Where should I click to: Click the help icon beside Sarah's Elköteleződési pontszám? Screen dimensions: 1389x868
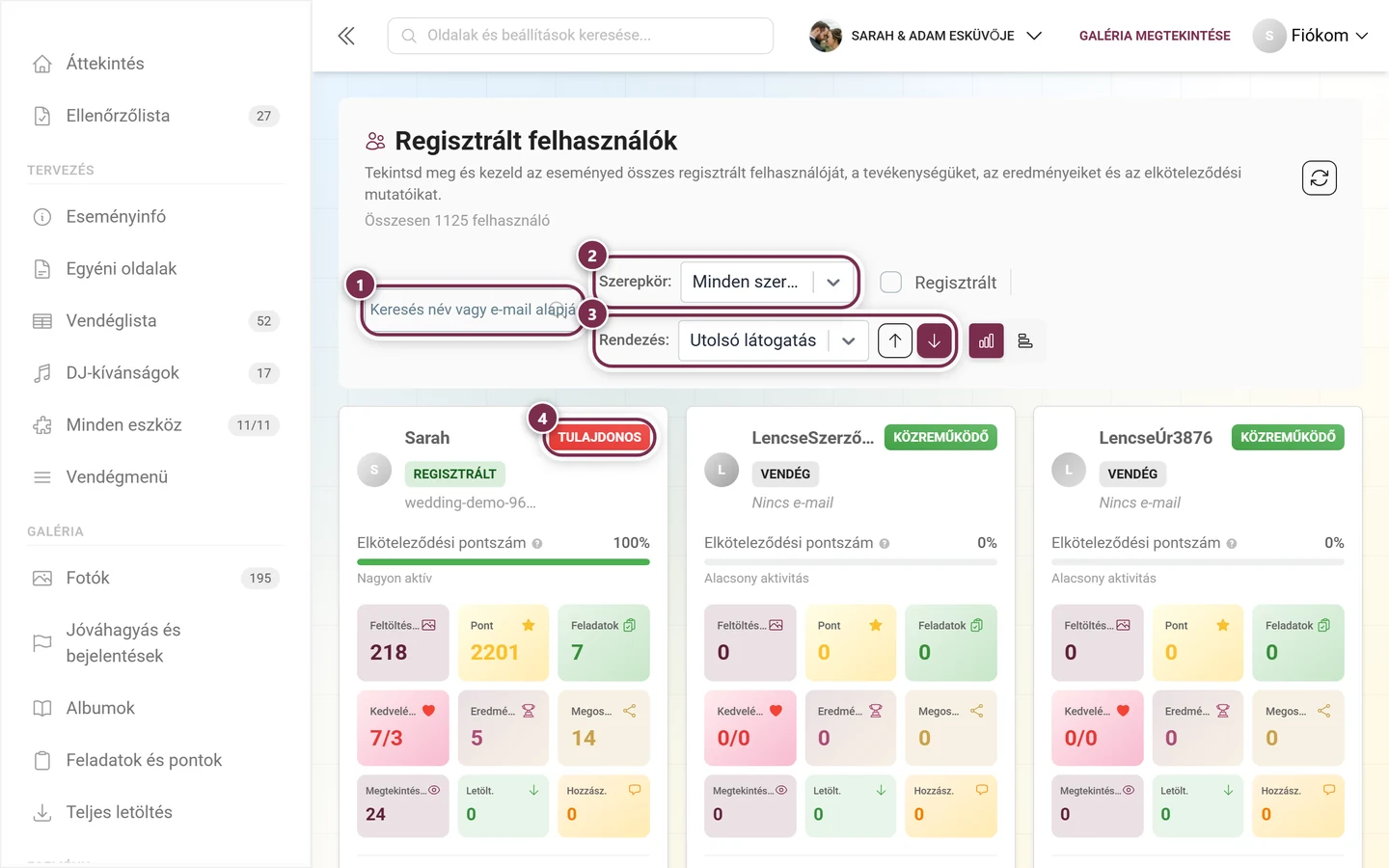[x=537, y=544]
